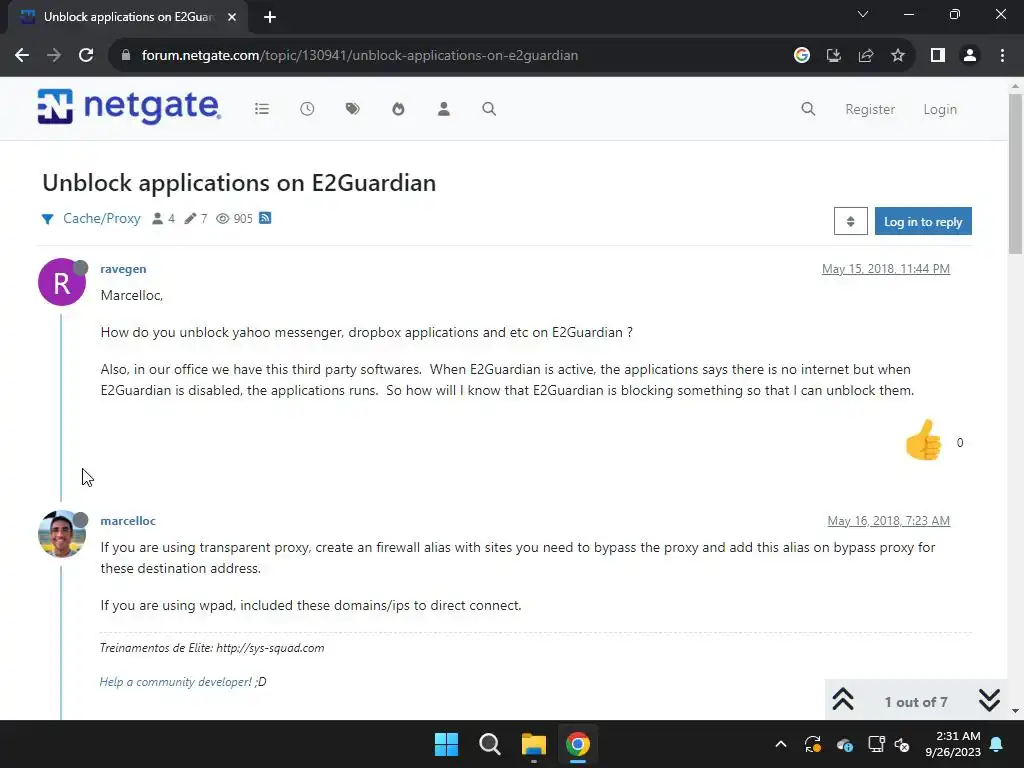Viewport: 1024px width, 768px height.
Task: Expand the system tray hidden icons chevron
Action: point(780,744)
